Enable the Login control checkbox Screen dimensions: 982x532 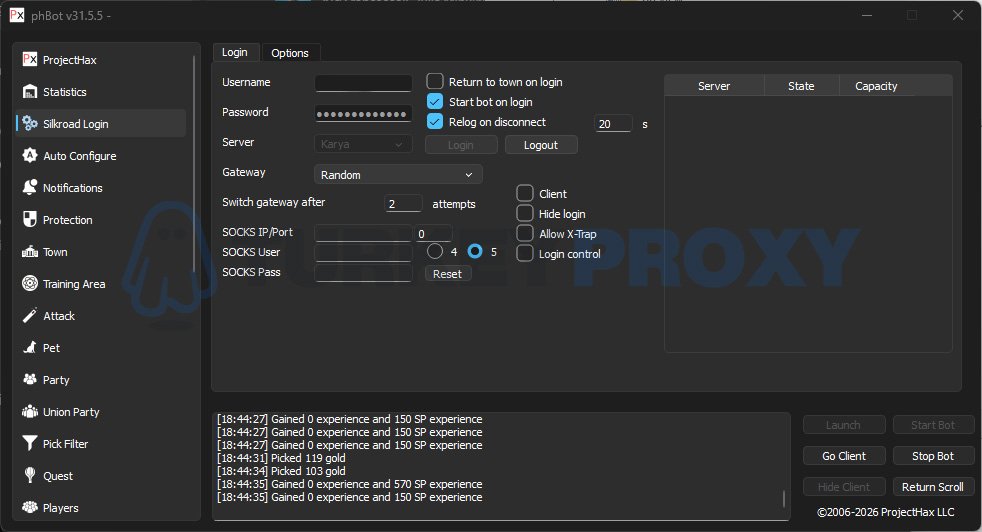(x=525, y=253)
